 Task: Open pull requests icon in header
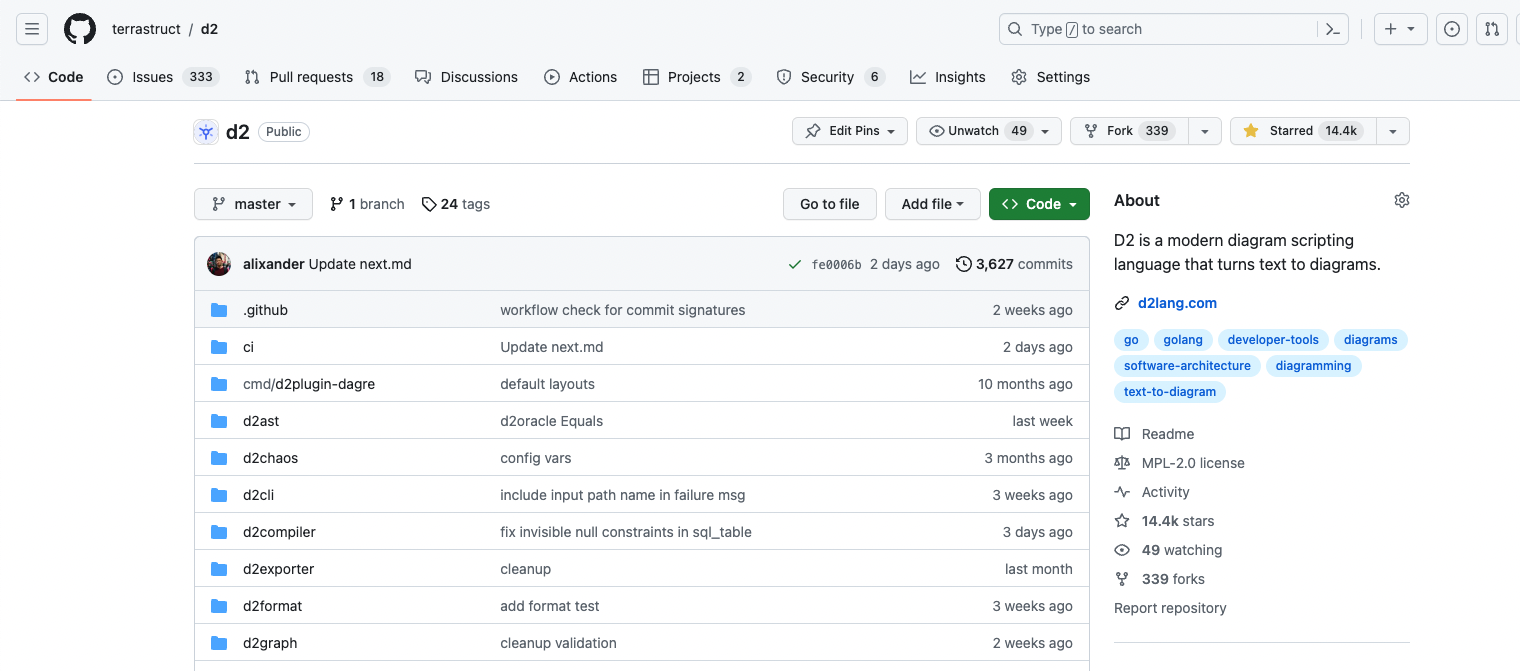click(x=1492, y=29)
